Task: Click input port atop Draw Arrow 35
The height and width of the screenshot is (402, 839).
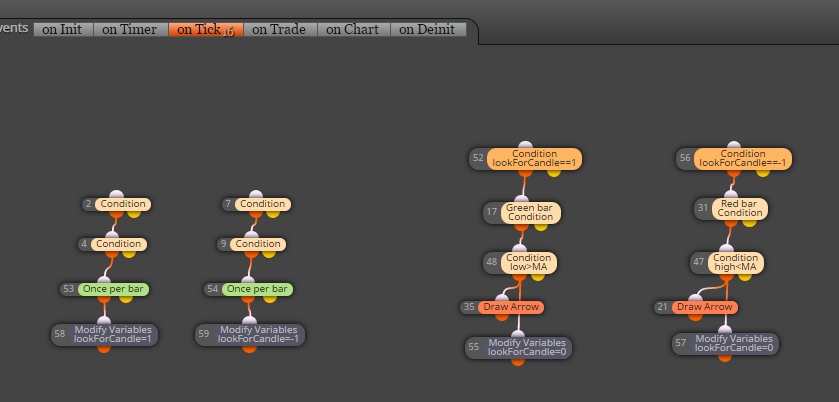Action: click(x=502, y=299)
